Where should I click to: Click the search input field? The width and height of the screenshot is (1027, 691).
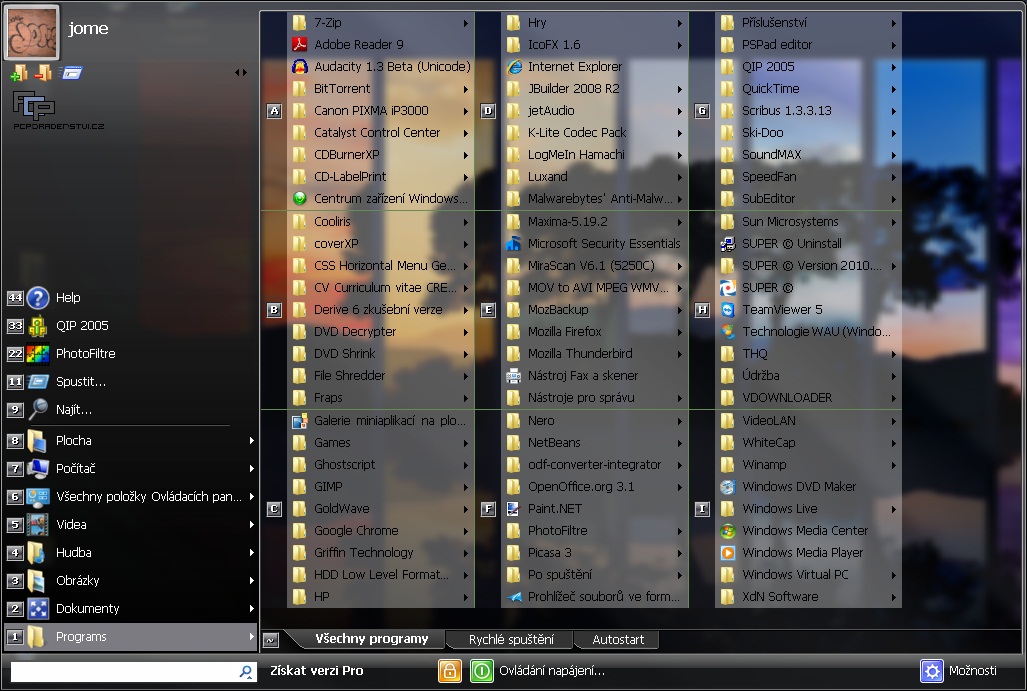(124, 671)
